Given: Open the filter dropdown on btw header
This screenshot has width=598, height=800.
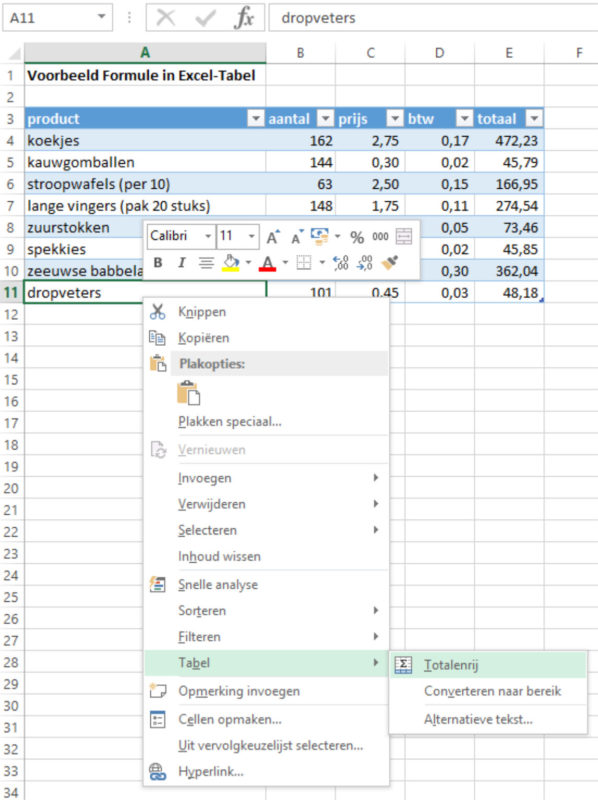Looking at the screenshot, I should point(464,118).
